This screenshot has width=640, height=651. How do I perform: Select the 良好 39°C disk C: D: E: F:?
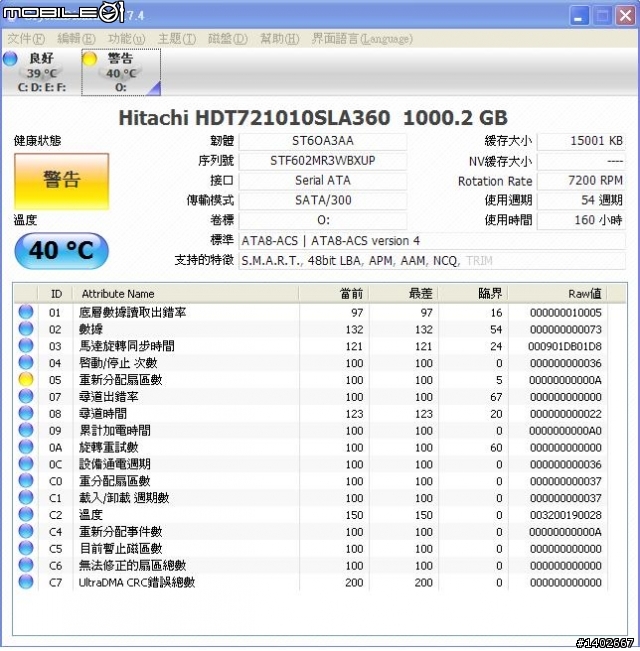coord(42,72)
